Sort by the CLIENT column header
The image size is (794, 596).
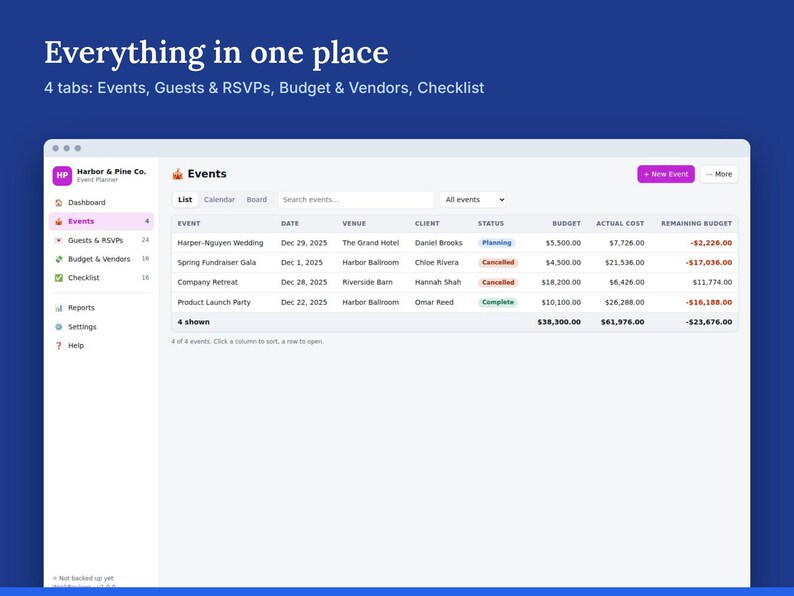pyautogui.click(x=427, y=223)
